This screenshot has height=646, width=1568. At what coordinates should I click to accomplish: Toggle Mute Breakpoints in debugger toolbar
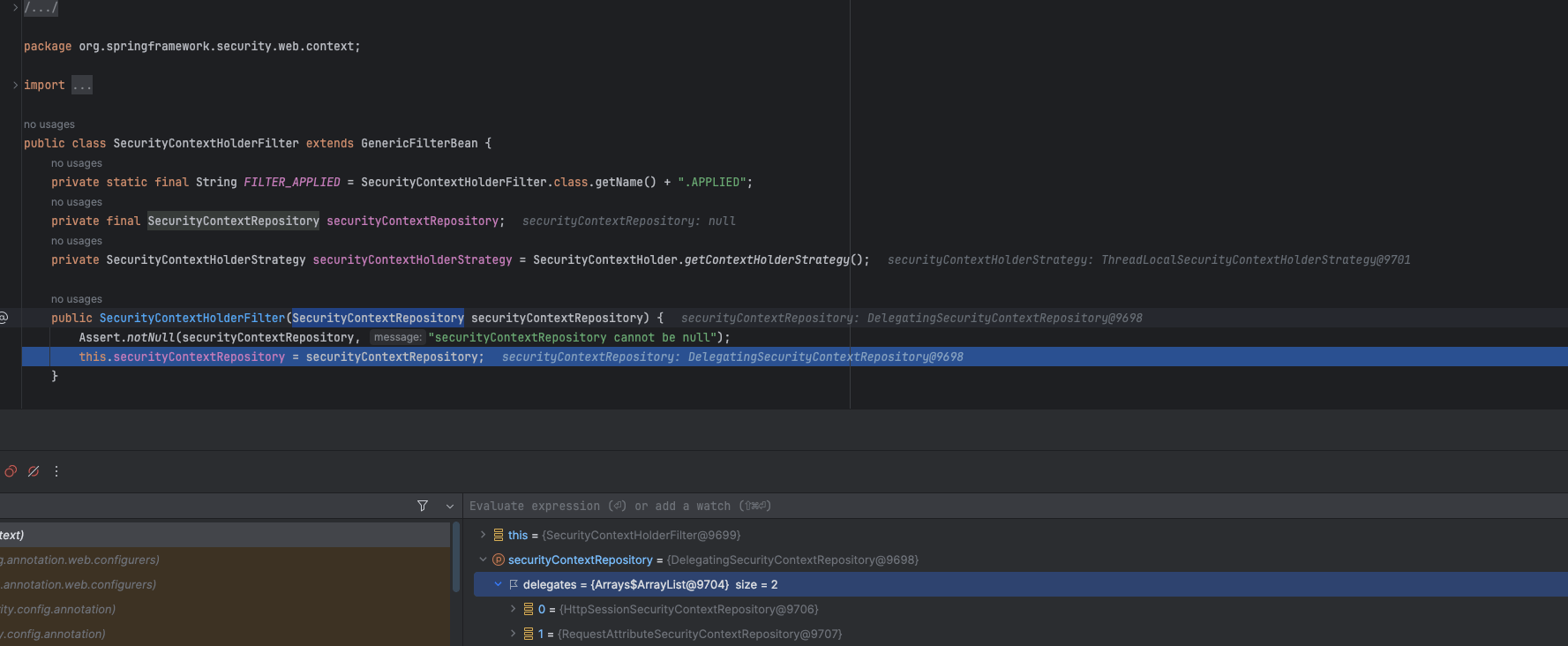34,471
